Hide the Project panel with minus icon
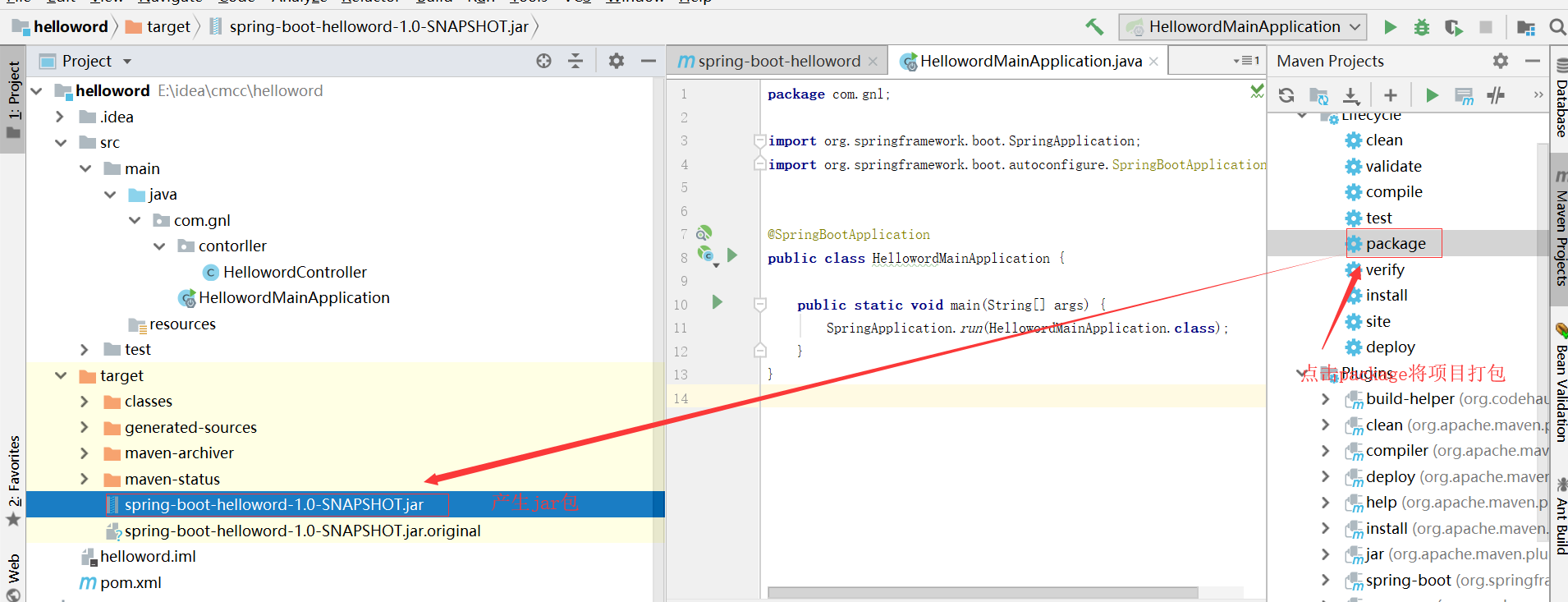1568x602 pixels. 648,61
